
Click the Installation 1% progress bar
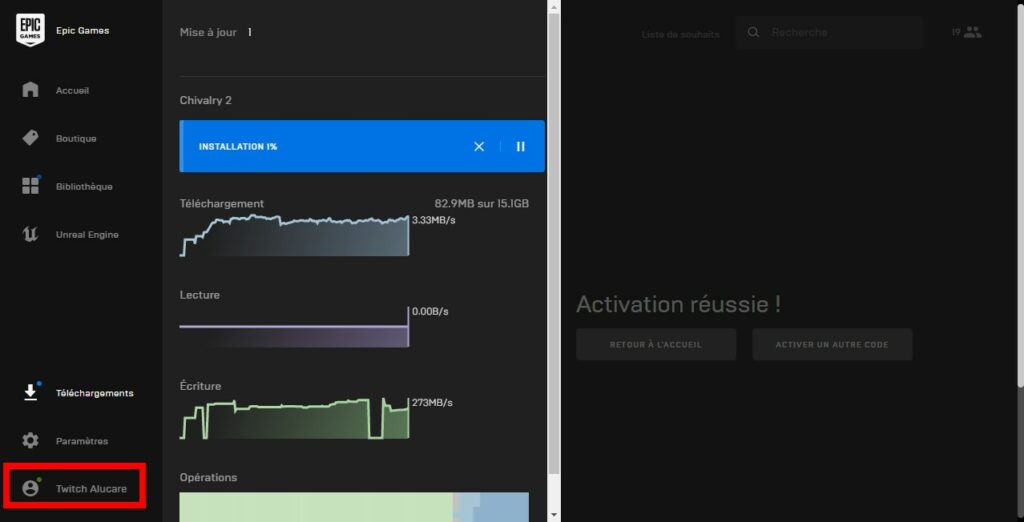point(320,146)
